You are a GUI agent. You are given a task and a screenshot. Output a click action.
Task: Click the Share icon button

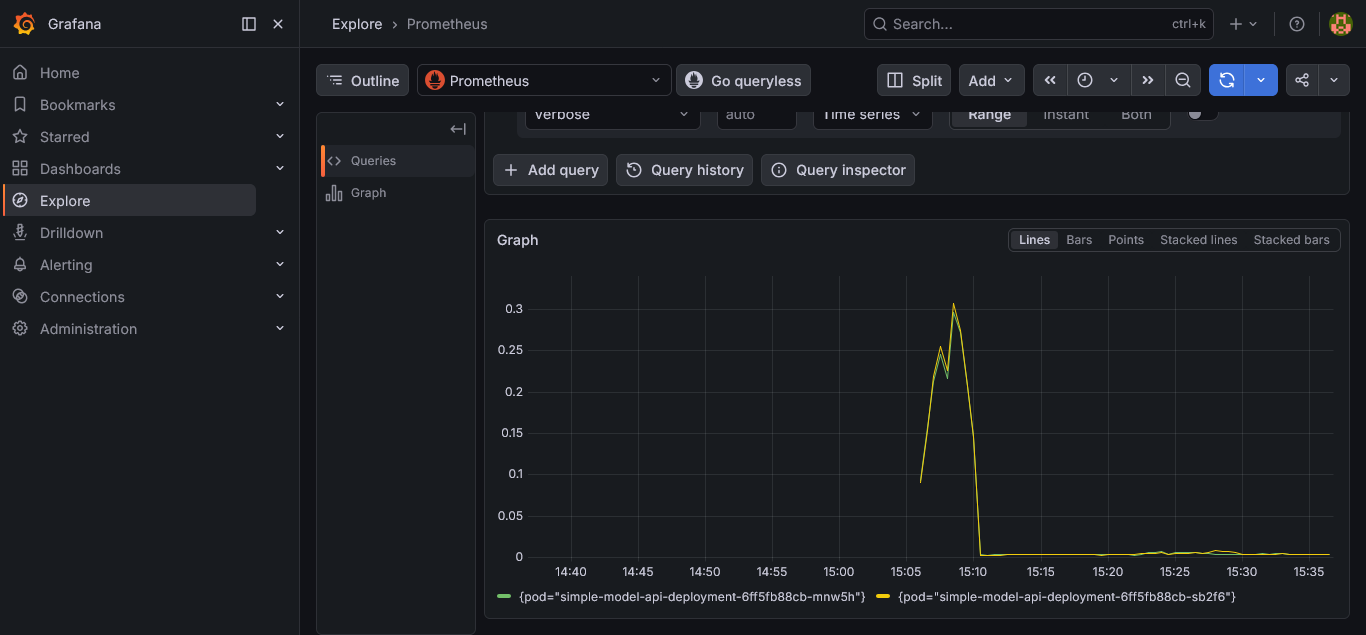pos(1302,81)
